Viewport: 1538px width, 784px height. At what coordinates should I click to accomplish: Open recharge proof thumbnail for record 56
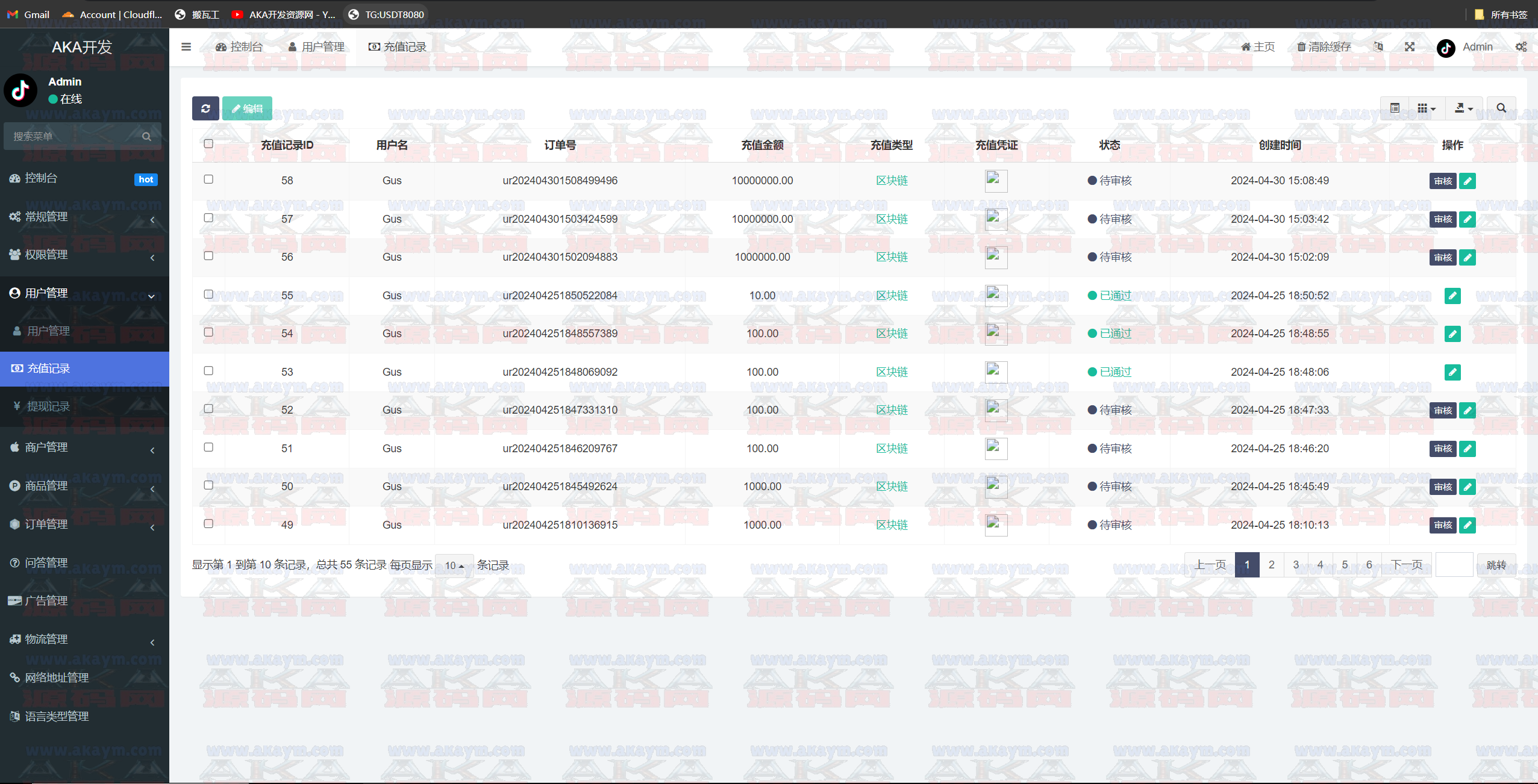(x=996, y=258)
